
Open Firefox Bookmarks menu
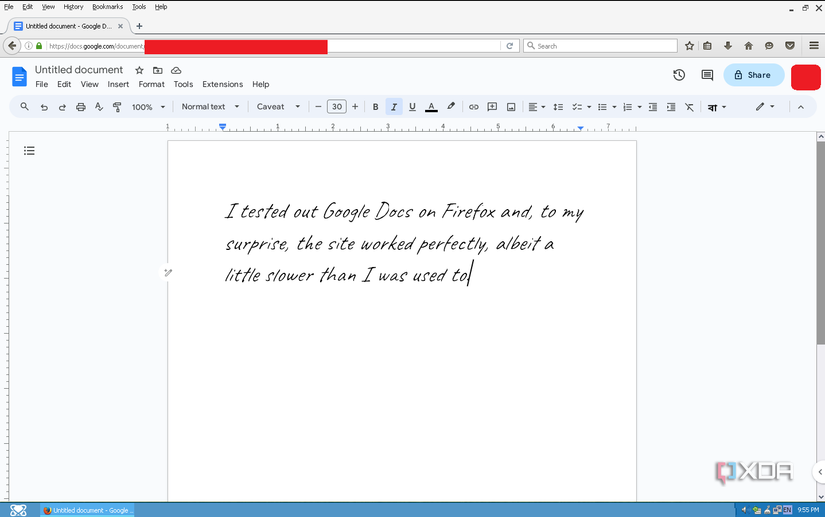point(107,7)
